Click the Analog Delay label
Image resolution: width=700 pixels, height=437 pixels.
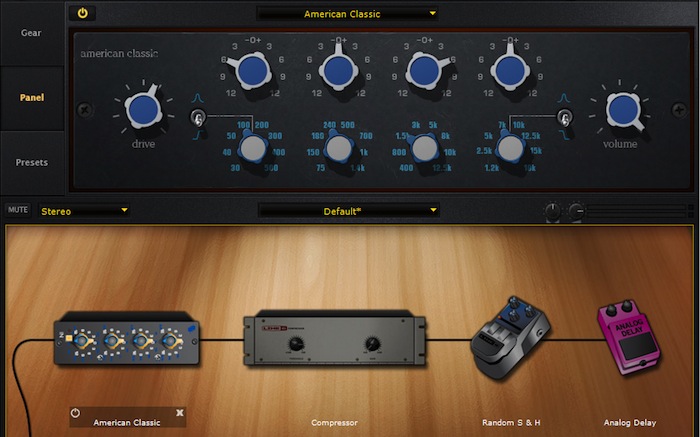(630, 422)
